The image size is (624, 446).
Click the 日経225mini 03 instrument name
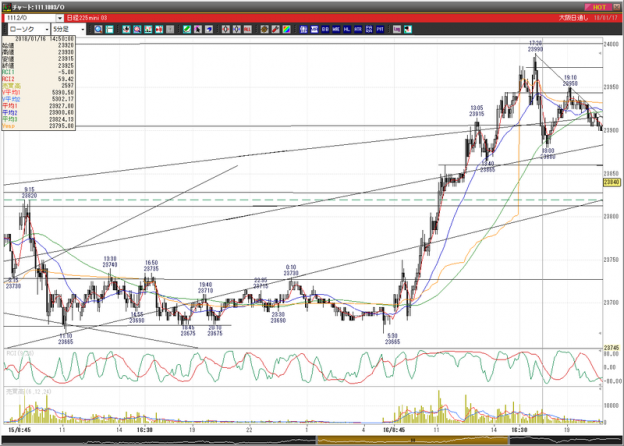click(86, 18)
